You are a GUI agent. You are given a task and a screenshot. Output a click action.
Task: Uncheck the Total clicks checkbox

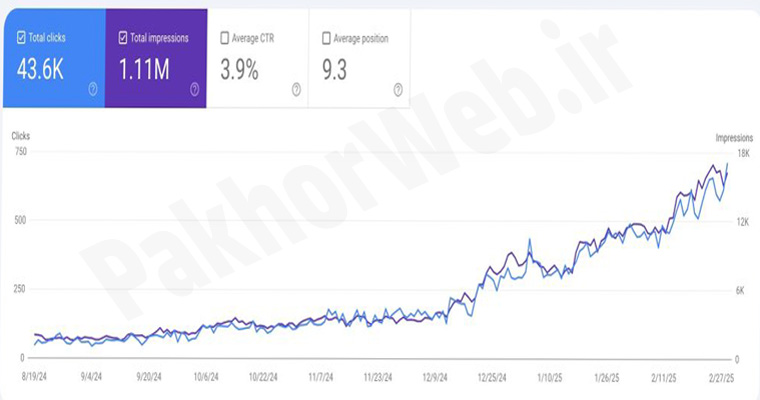(x=22, y=38)
